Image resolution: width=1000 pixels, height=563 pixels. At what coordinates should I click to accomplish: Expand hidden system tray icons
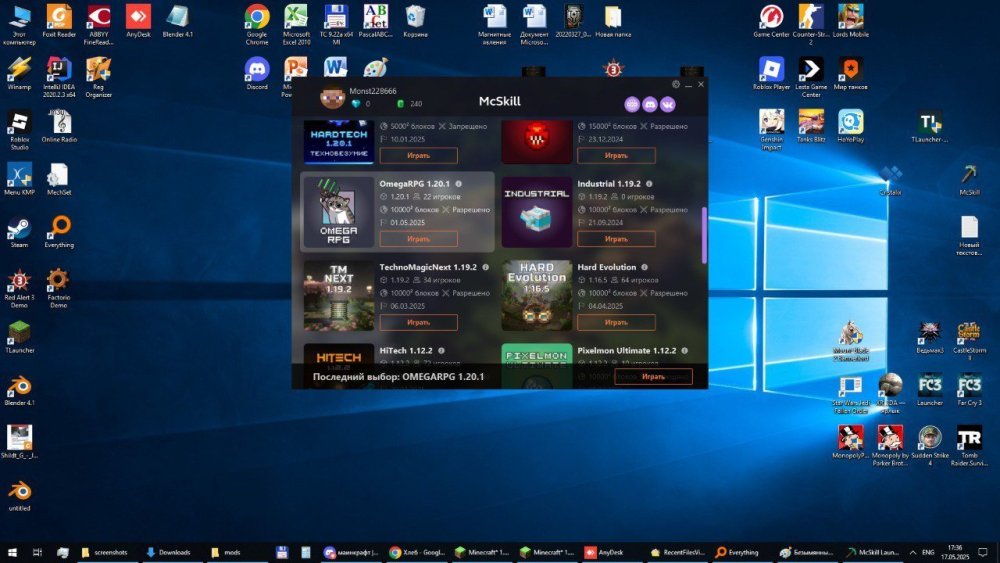[913, 552]
